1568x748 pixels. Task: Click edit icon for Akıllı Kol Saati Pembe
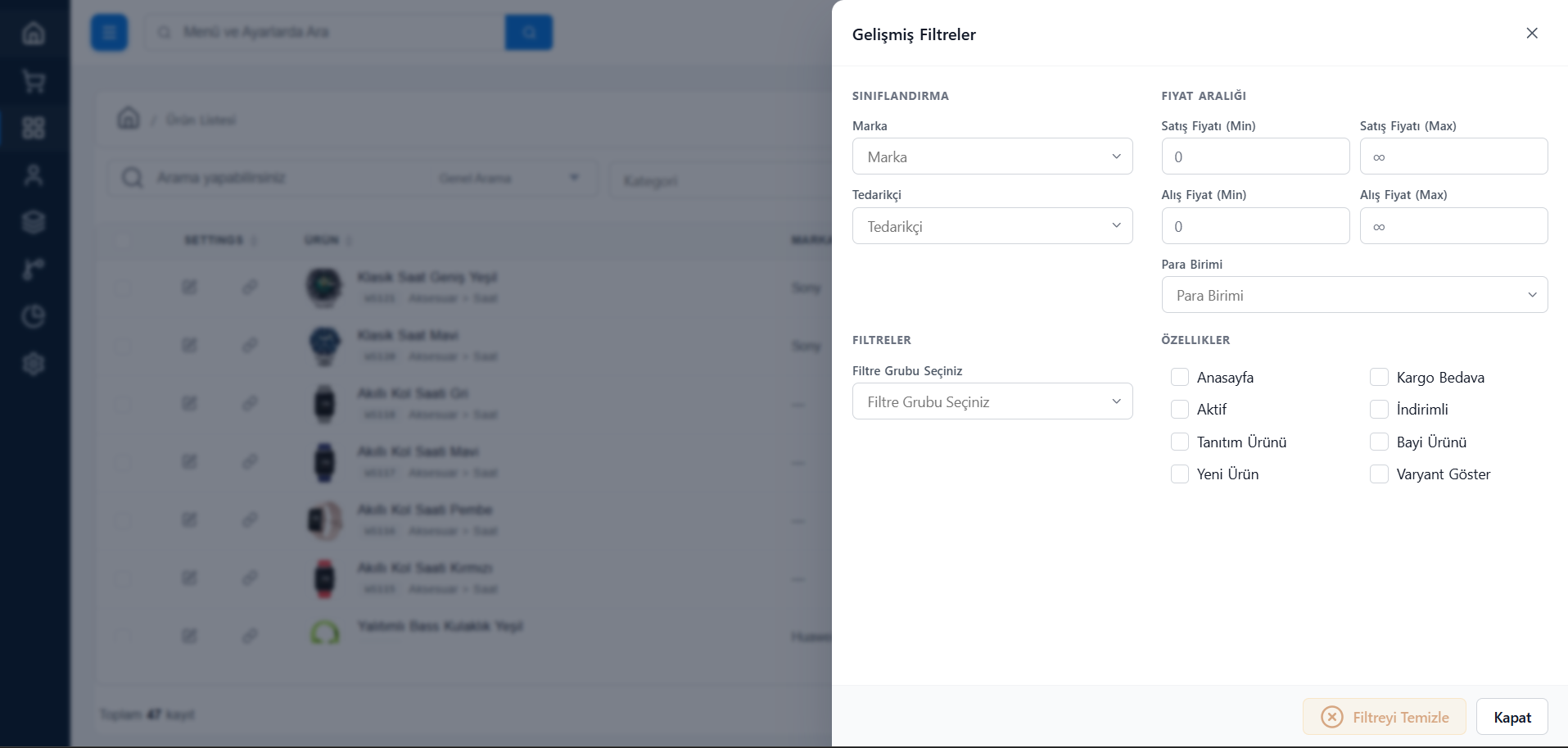click(x=189, y=519)
